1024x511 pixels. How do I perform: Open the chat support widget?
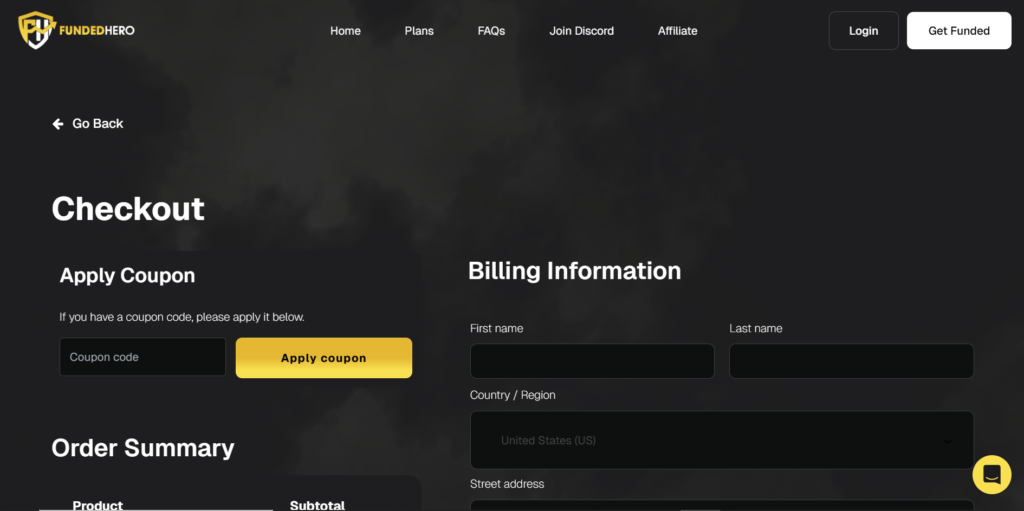pyautogui.click(x=991, y=474)
